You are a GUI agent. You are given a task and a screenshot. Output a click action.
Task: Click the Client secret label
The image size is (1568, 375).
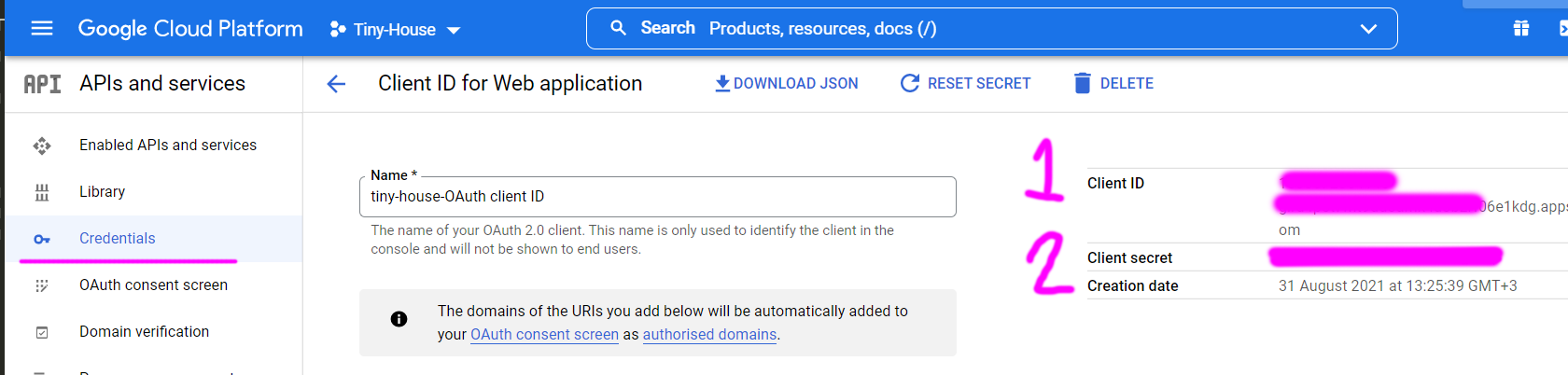1129,257
